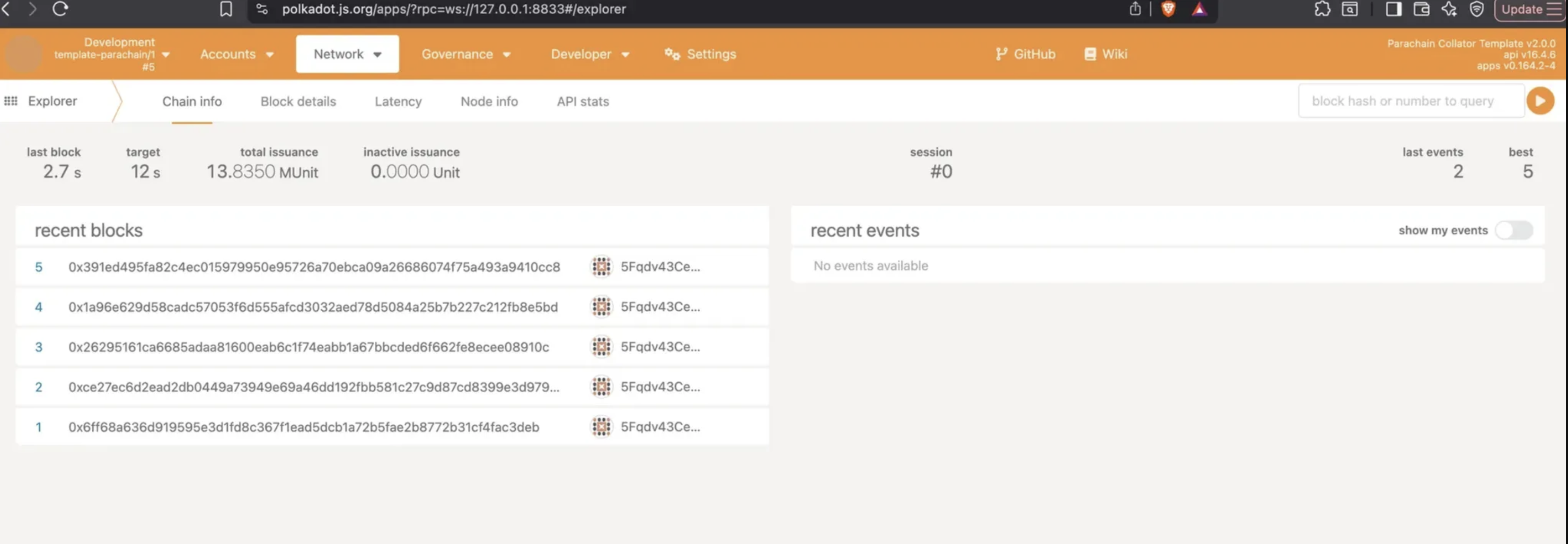Bookmark this page icon
Viewport: 1568px width, 544px height.
pyautogui.click(x=226, y=9)
